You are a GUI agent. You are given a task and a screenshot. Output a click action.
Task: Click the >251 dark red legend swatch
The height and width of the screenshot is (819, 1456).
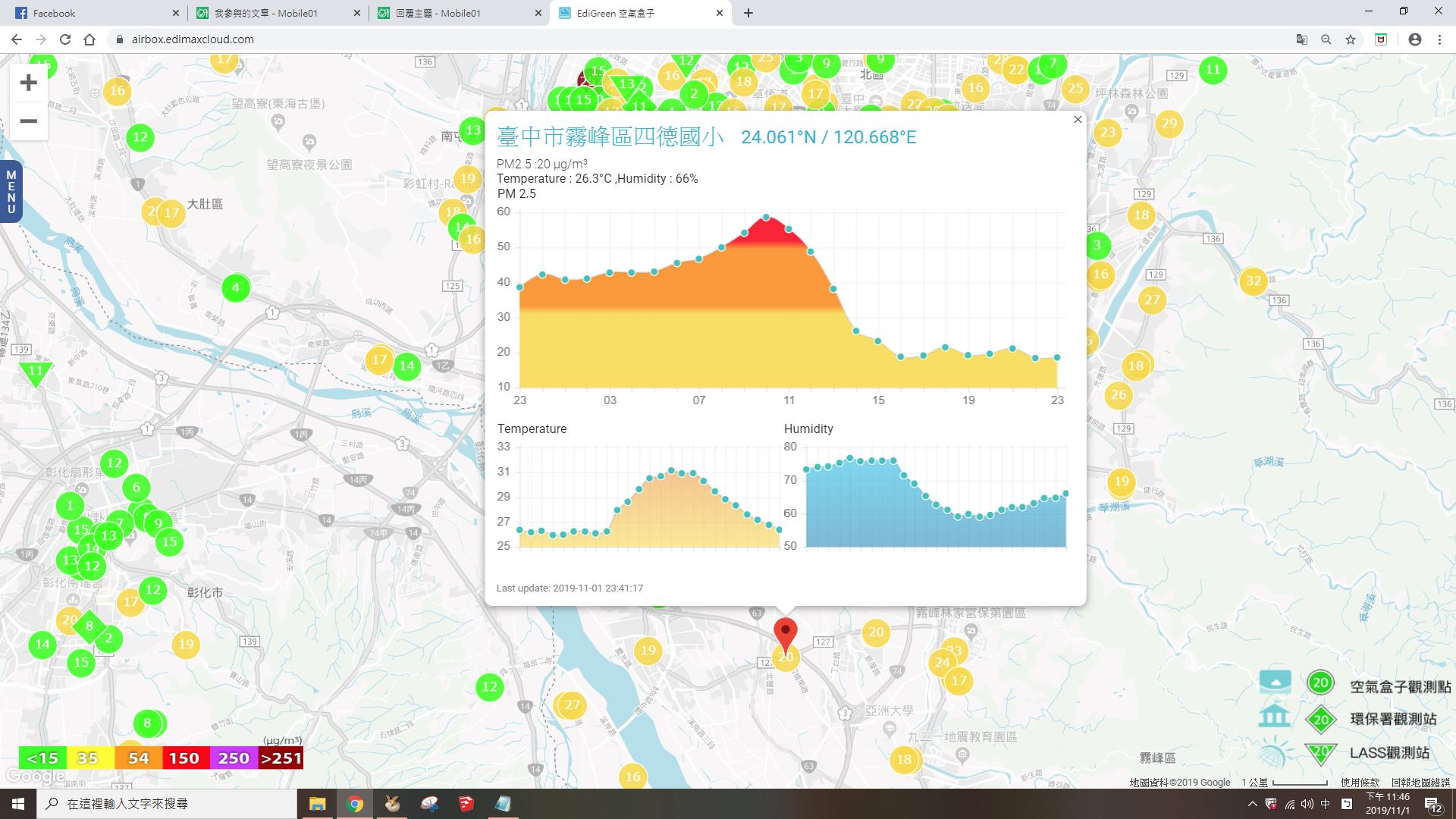281,758
